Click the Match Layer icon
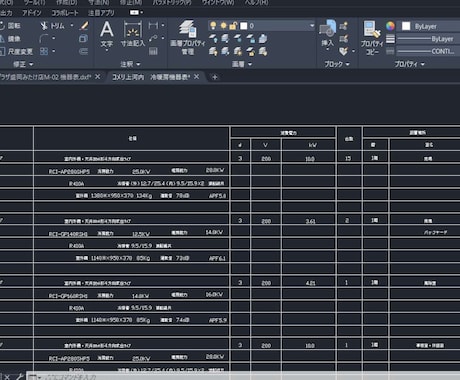460x380 pixels. (263, 51)
